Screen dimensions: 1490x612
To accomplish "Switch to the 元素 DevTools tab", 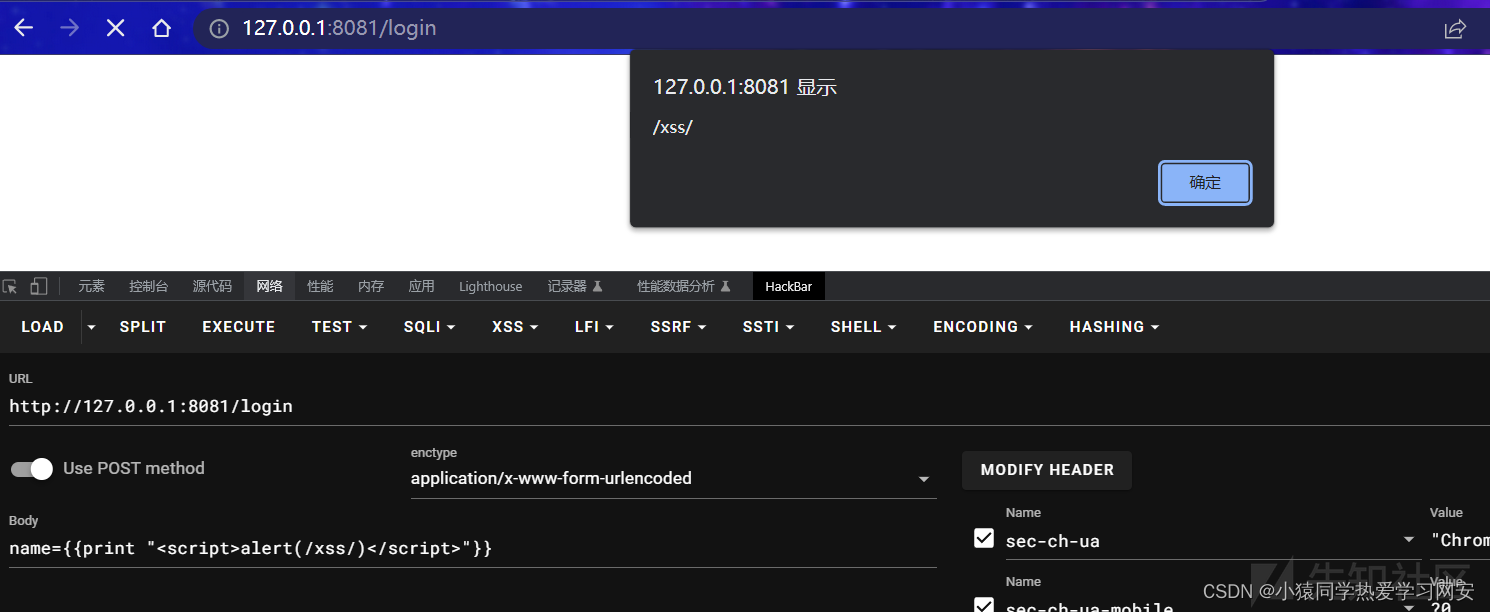I will (x=91, y=286).
